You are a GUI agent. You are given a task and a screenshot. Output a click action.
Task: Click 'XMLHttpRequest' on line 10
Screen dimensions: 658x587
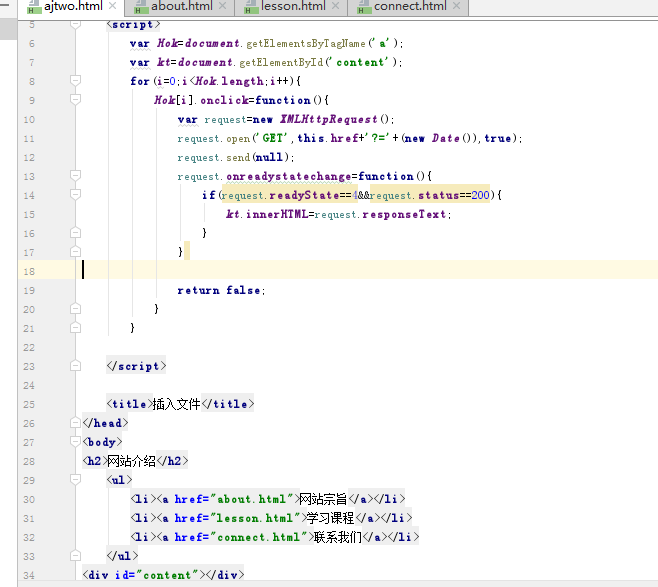click(x=329, y=120)
